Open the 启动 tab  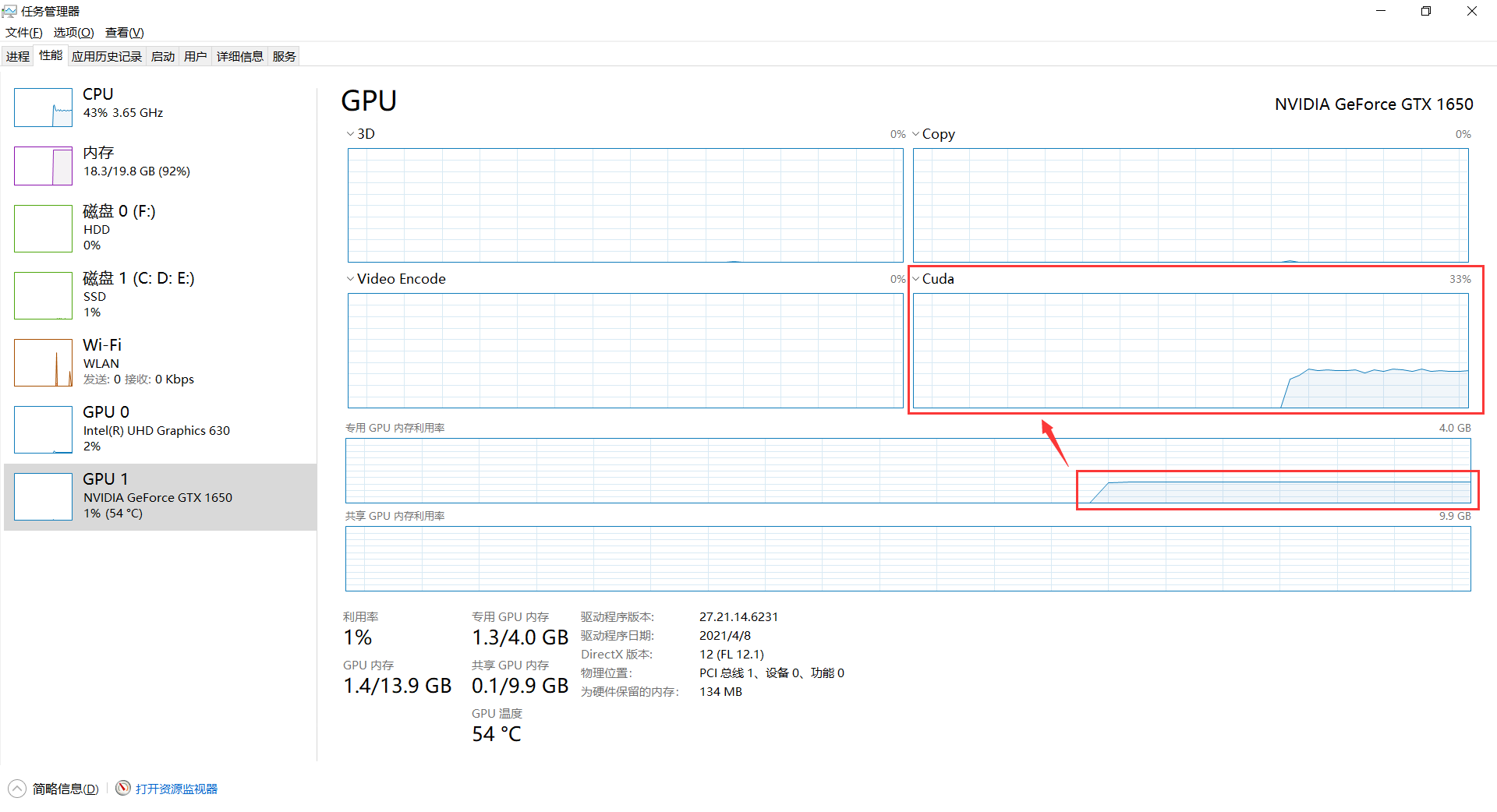click(x=163, y=56)
